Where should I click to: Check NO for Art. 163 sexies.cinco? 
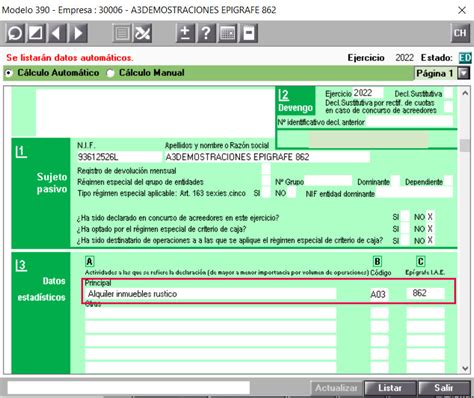tap(291, 192)
